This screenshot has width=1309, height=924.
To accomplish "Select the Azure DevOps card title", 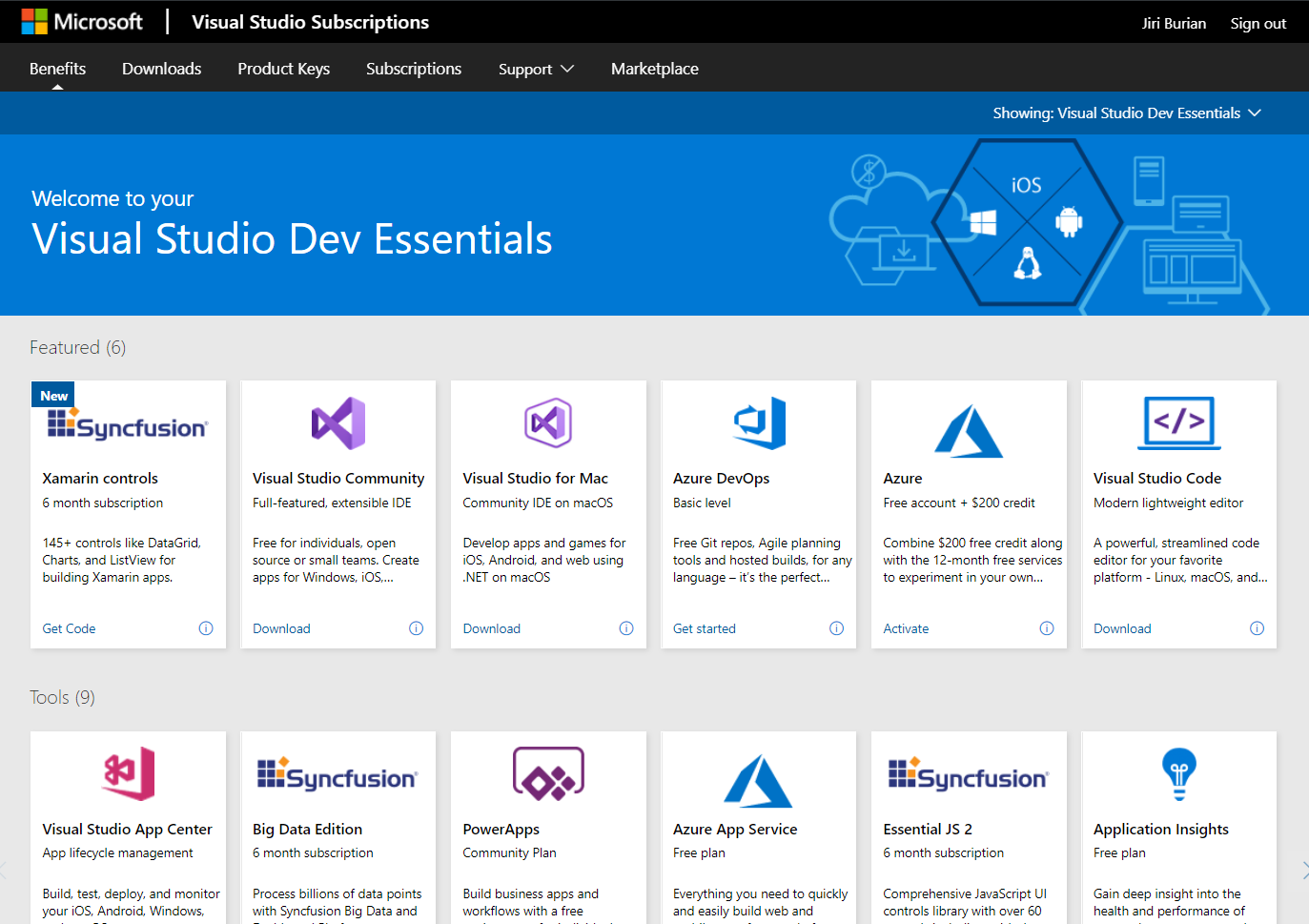I will (721, 479).
